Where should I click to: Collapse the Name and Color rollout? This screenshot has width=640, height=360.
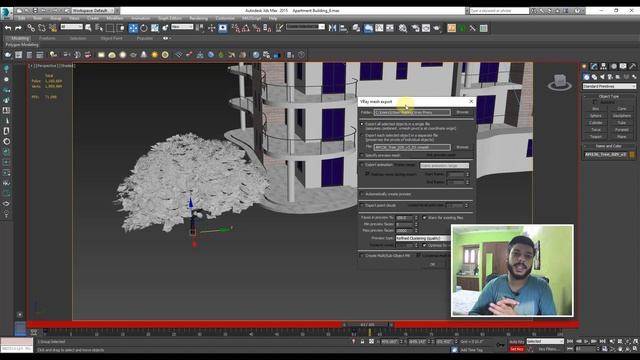tap(609, 146)
